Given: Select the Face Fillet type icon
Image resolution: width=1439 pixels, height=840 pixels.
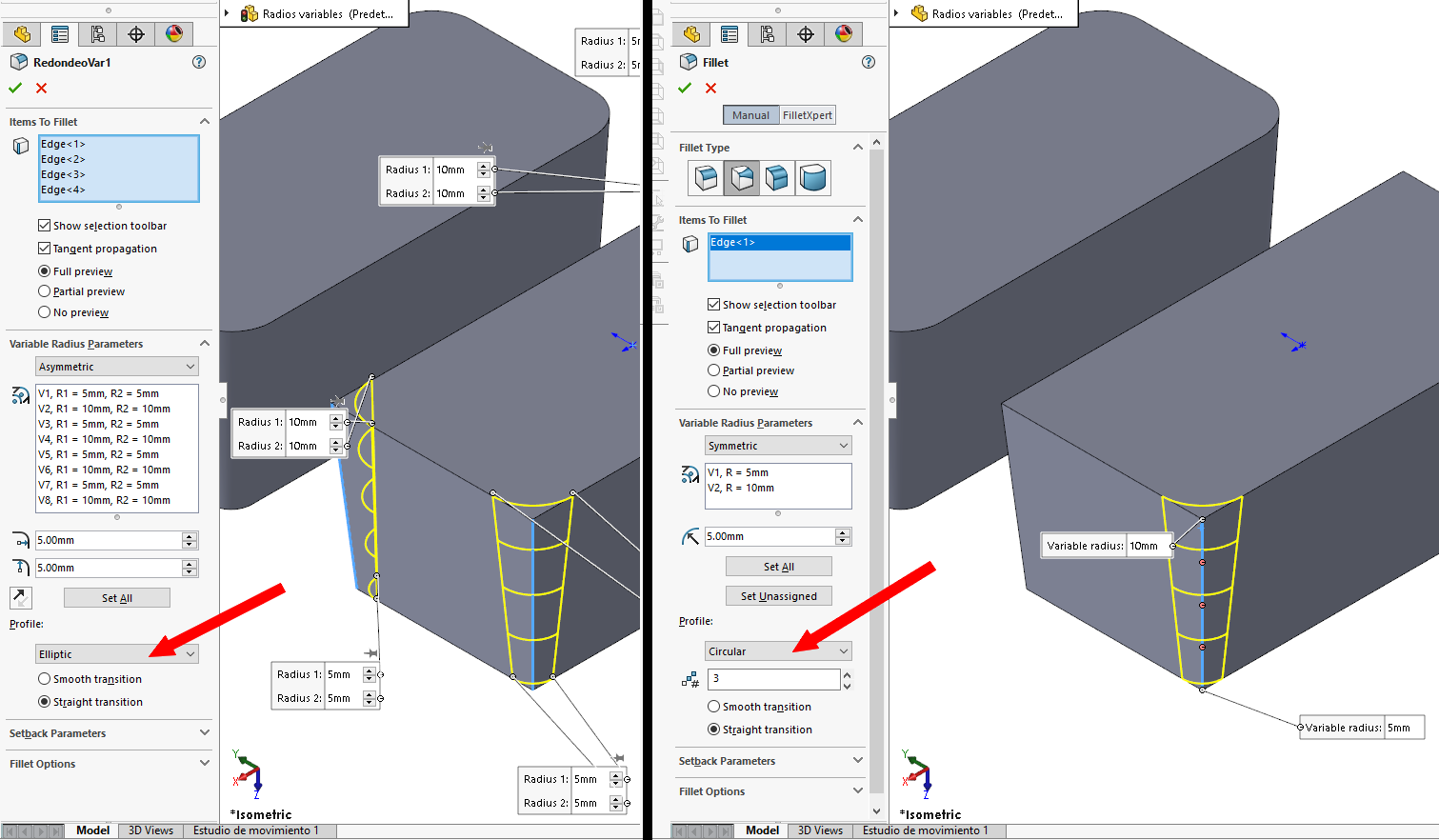Looking at the screenshot, I should pyautogui.click(x=777, y=178).
